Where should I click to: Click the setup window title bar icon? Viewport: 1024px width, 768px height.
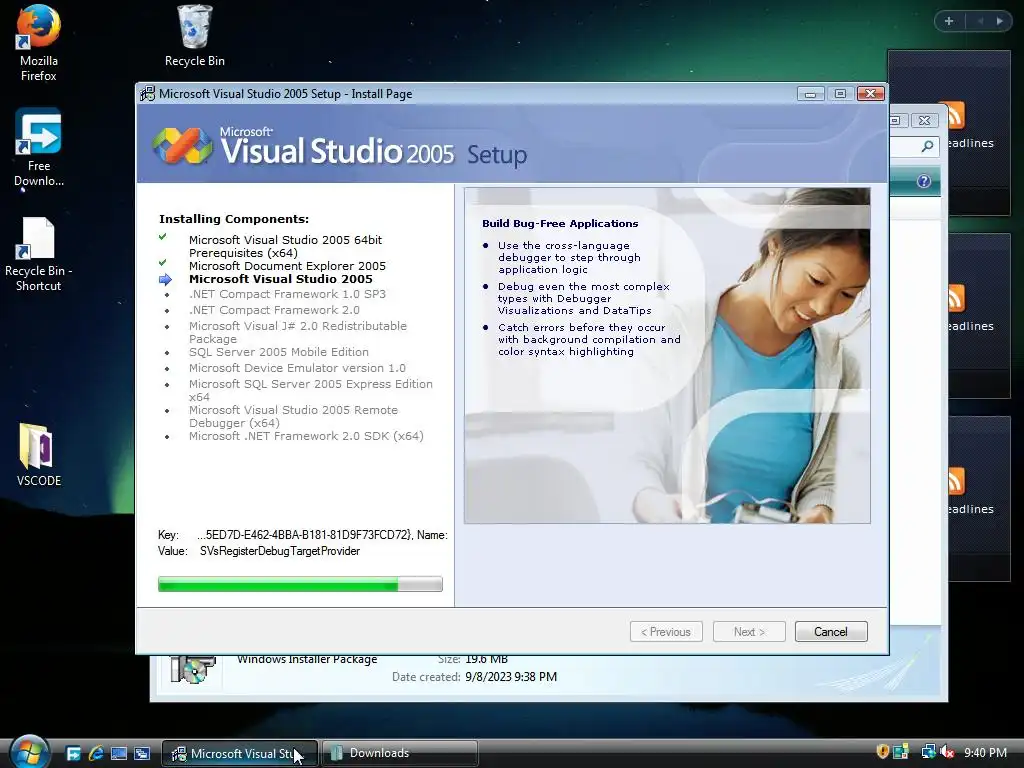coord(148,93)
